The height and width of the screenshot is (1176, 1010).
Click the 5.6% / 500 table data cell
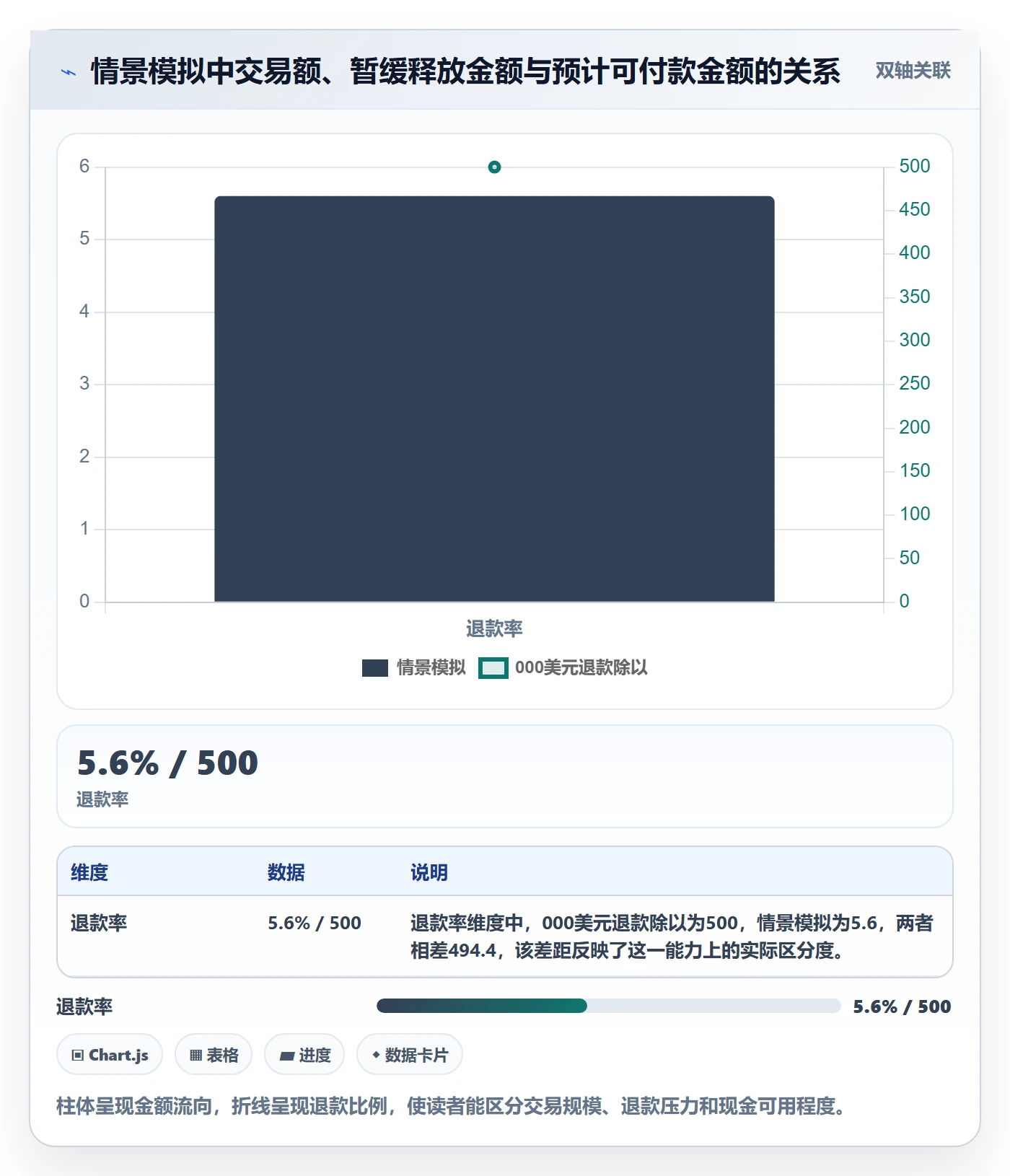click(315, 923)
